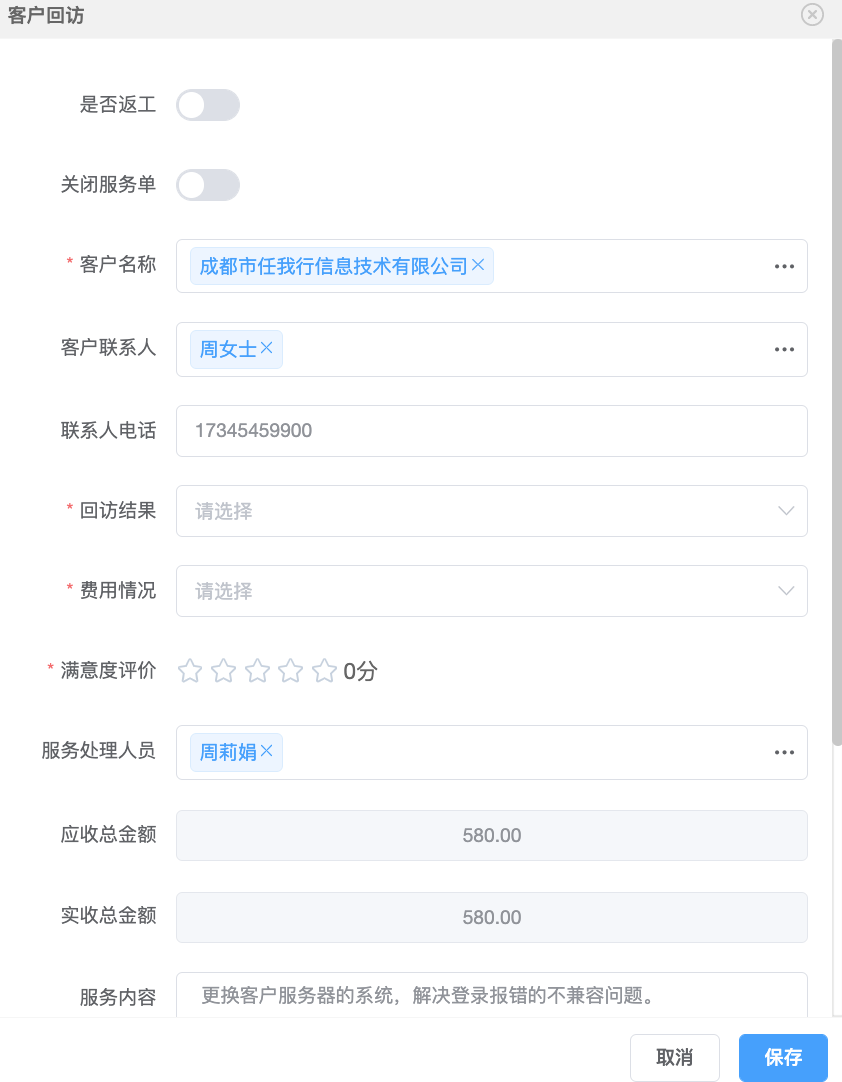Screen dimensions: 842x1082
Task: Click the 取消 button
Action: [674, 1058]
